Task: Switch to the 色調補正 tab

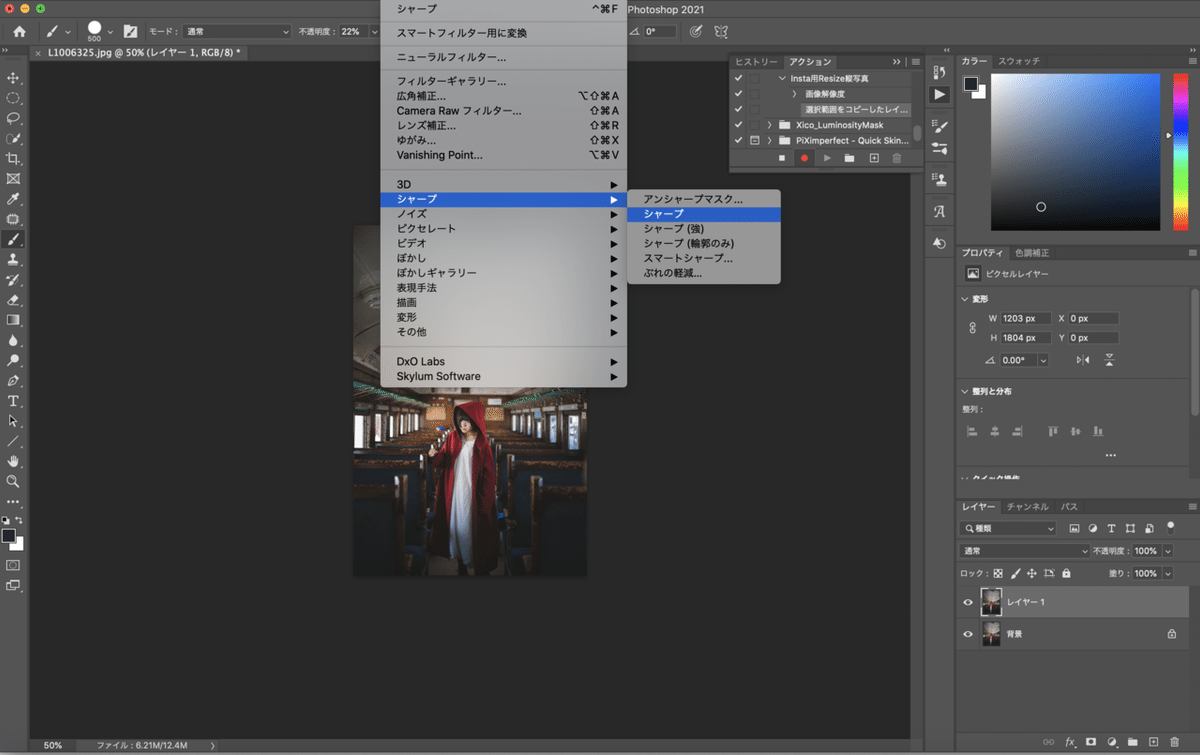Action: pyautogui.click(x=1031, y=253)
